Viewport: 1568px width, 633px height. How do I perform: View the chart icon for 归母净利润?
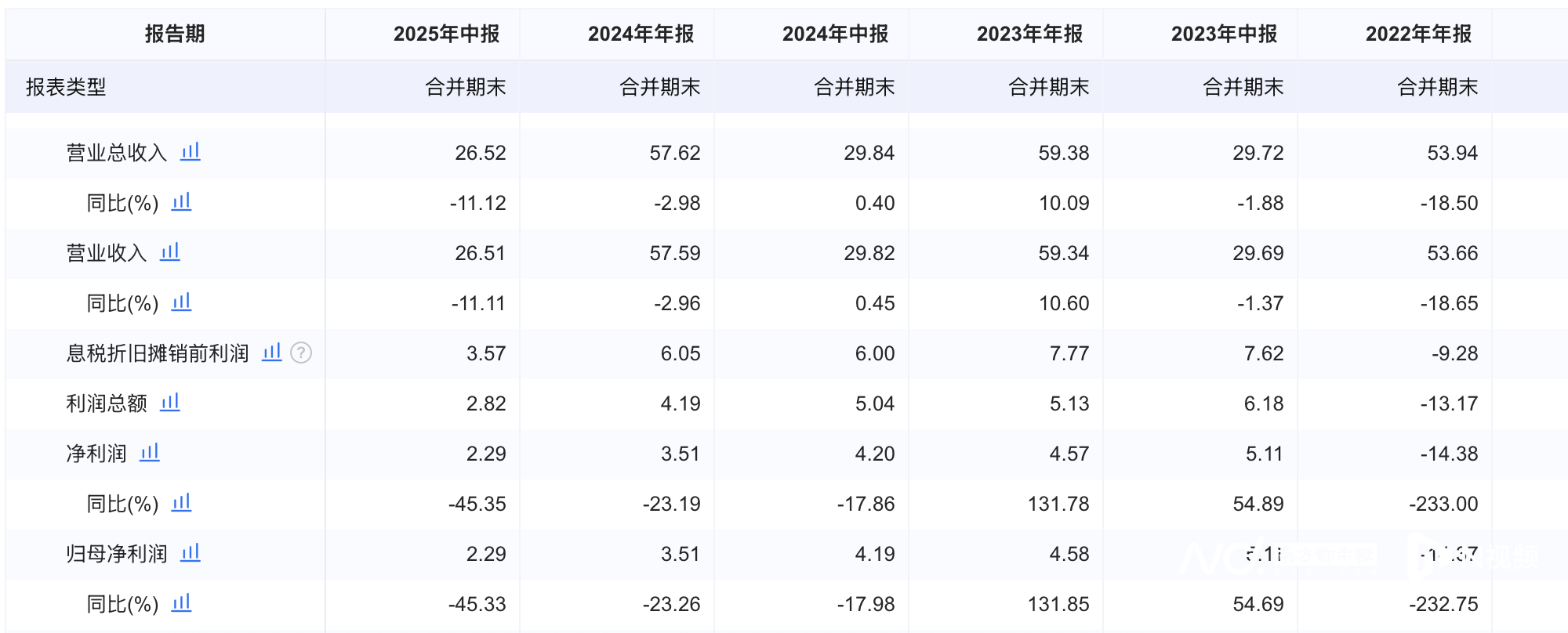tap(191, 552)
